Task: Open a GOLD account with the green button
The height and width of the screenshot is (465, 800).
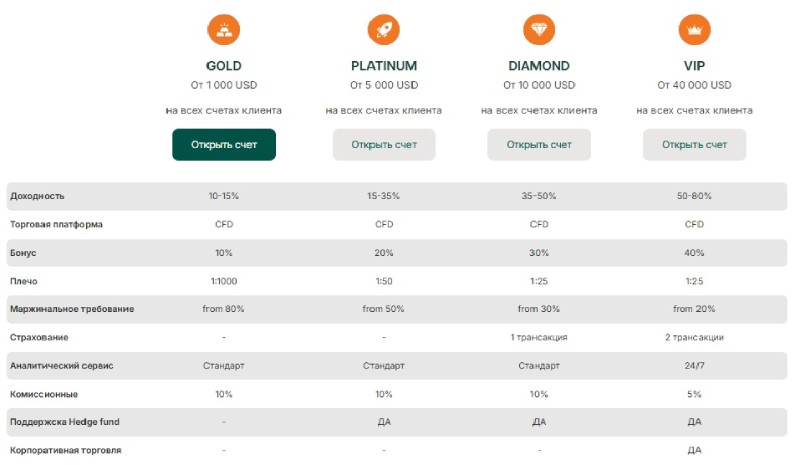Action: coord(224,145)
